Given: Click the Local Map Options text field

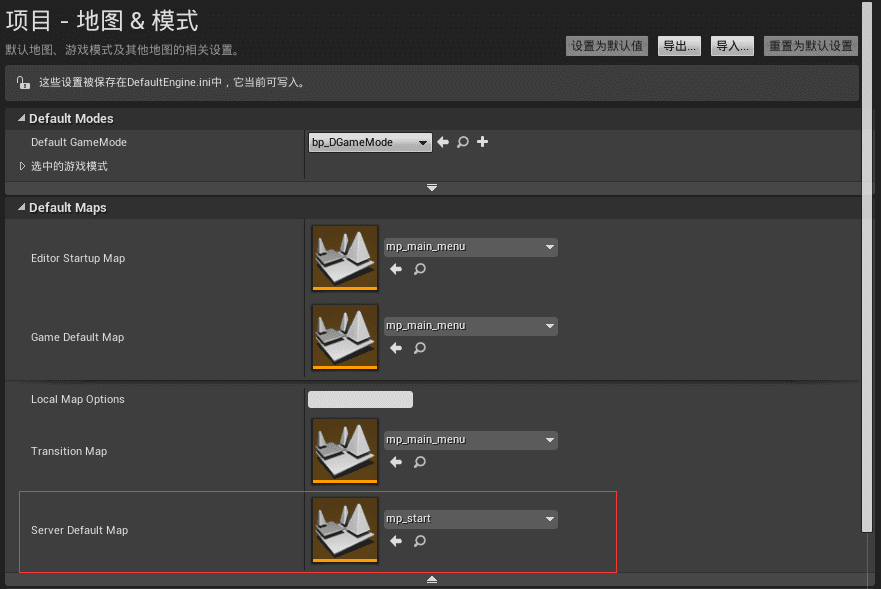Looking at the screenshot, I should (x=360, y=400).
